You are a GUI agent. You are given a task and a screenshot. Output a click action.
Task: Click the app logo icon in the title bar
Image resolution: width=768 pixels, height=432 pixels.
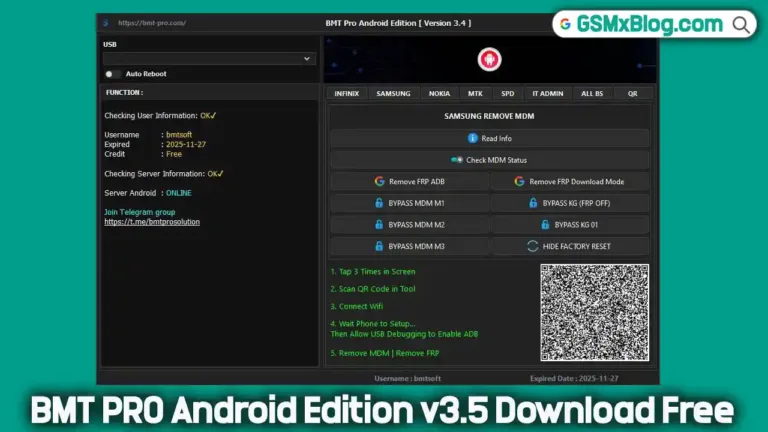click(106, 23)
